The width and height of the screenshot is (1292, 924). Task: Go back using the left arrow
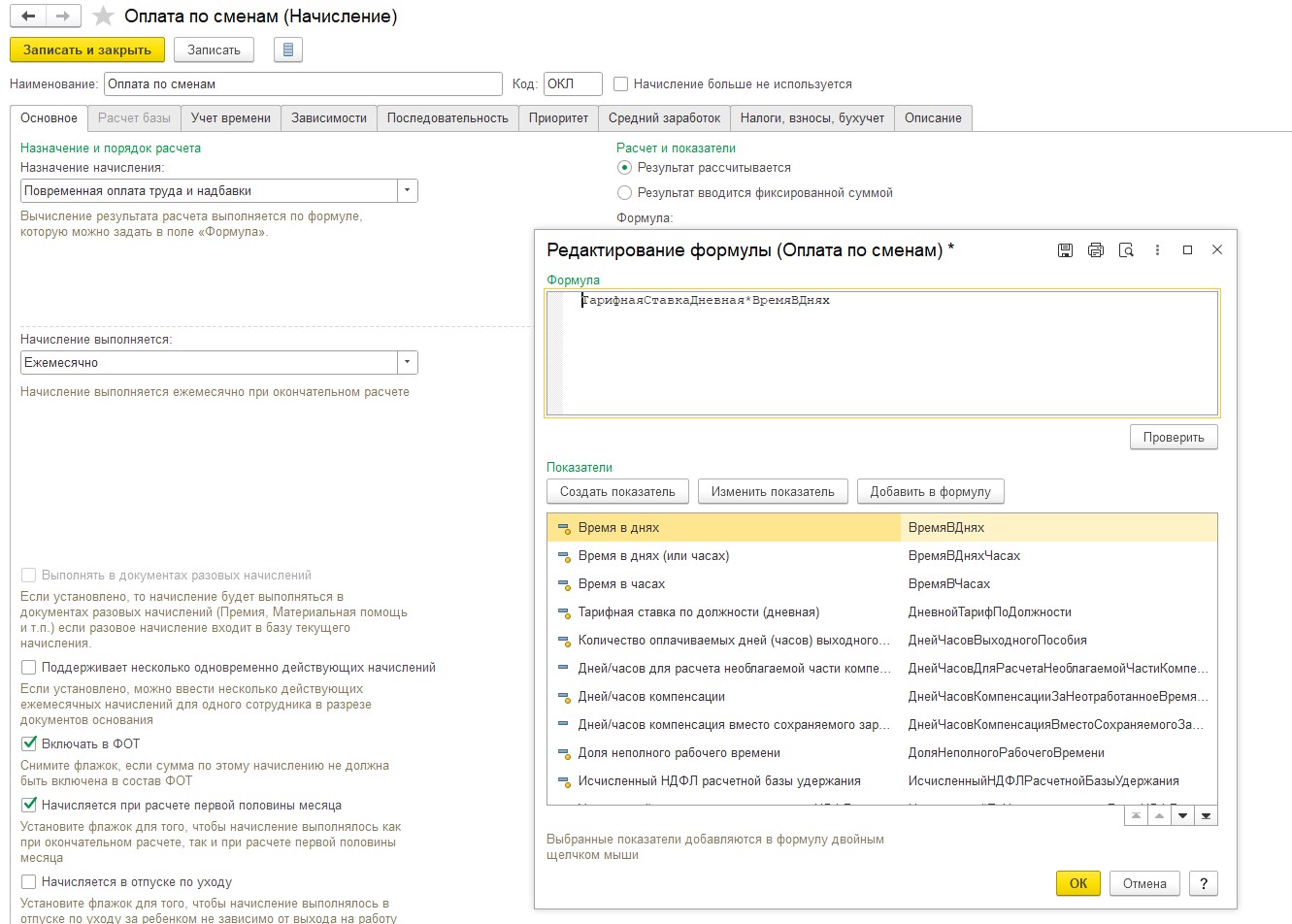tap(28, 16)
